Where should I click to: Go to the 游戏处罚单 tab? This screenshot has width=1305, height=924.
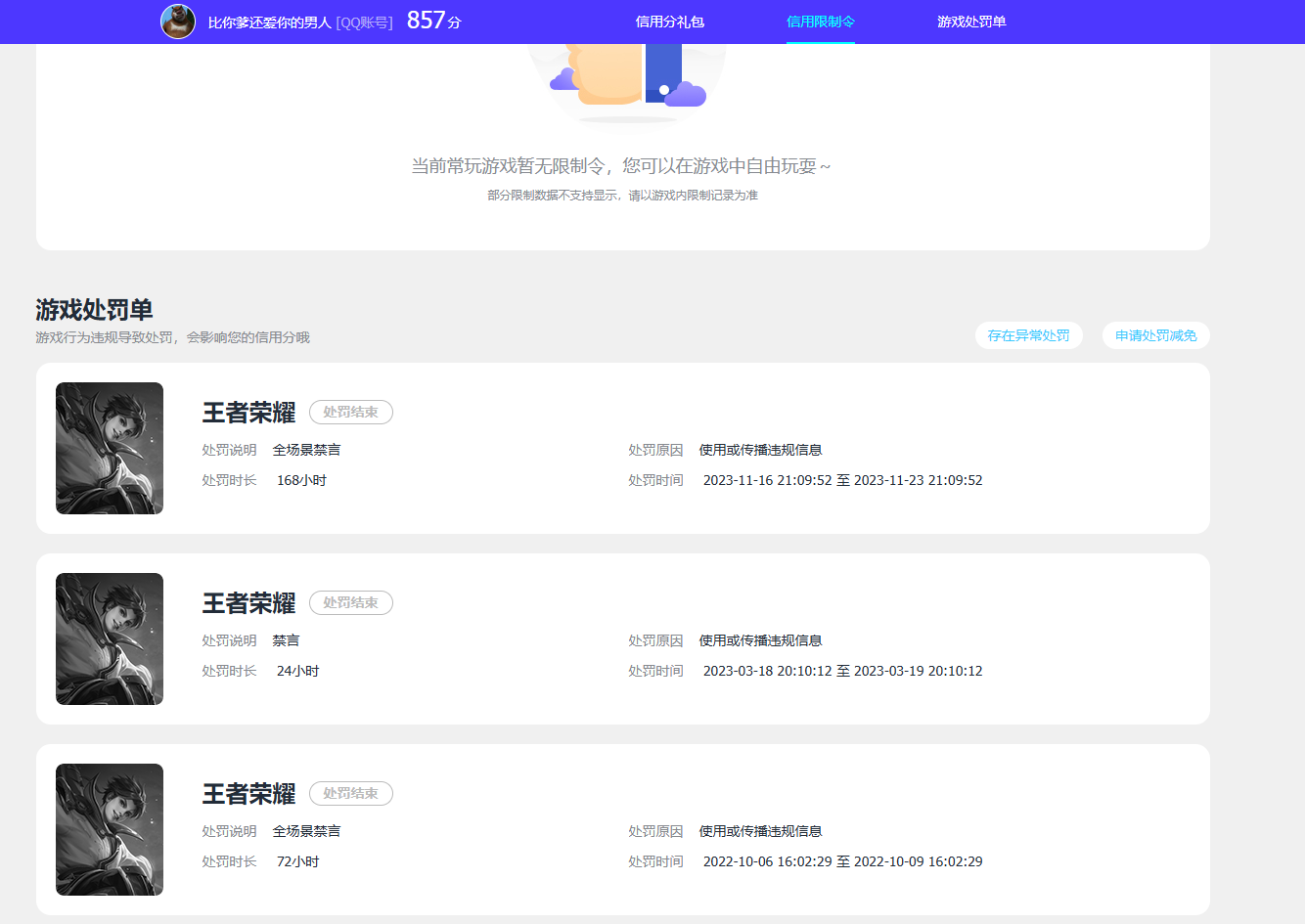click(x=971, y=22)
